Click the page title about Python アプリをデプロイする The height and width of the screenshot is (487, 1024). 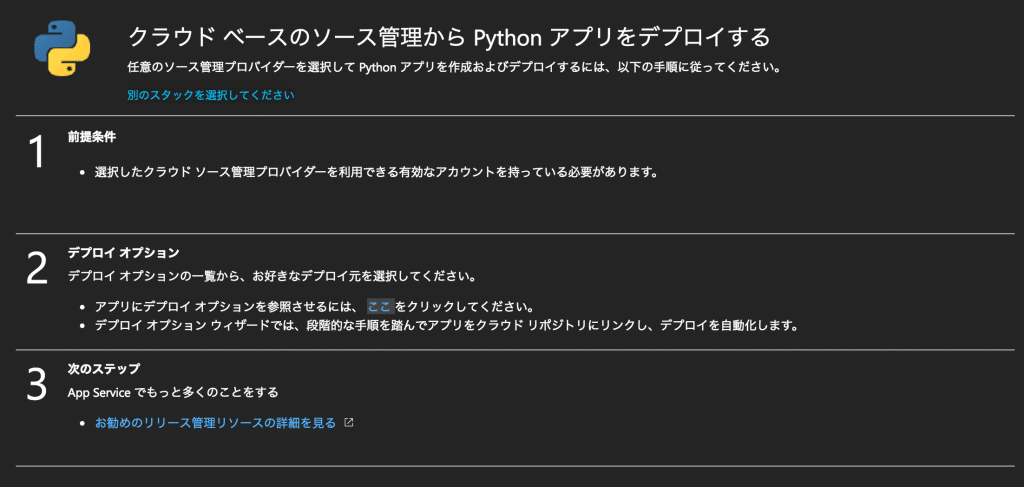449,37
